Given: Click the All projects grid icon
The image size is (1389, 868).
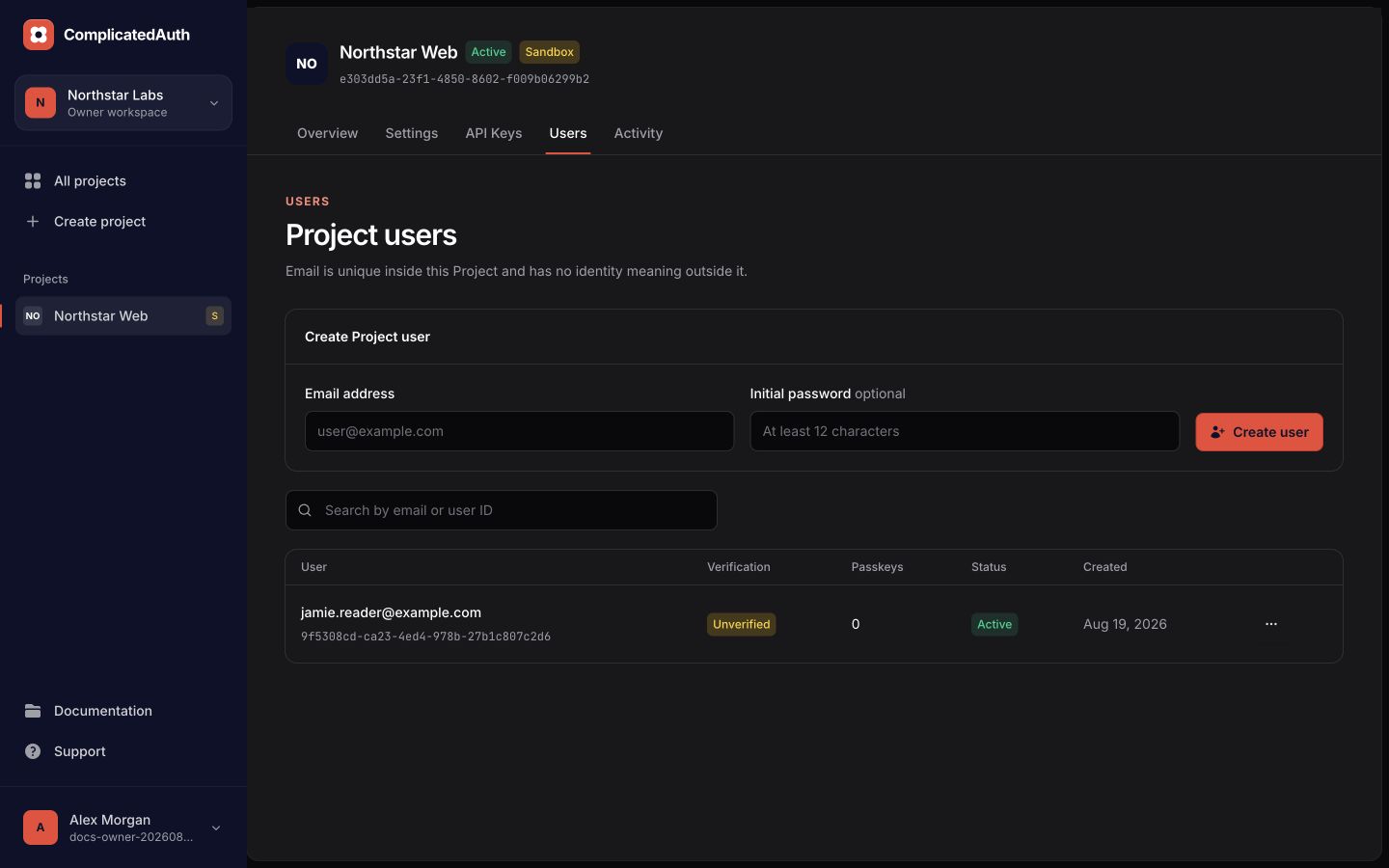Looking at the screenshot, I should tap(33, 180).
